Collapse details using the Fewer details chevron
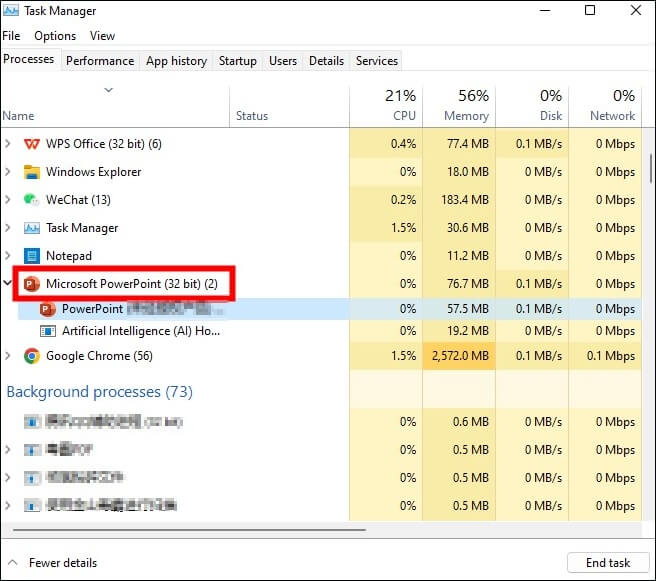The height and width of the screenshot is (581, 656). (x=13, y=563)
